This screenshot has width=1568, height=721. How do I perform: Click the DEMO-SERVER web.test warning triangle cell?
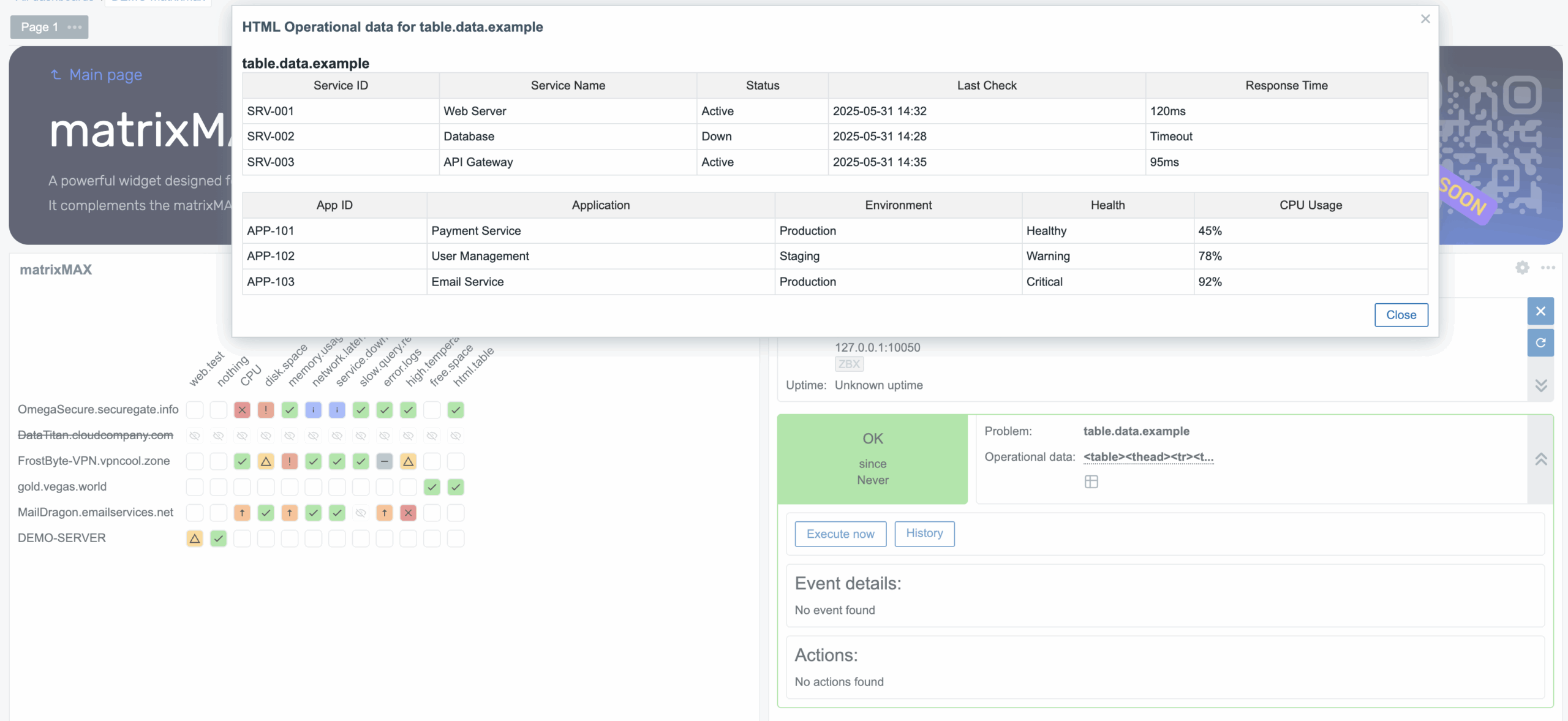tap(194, 538)
